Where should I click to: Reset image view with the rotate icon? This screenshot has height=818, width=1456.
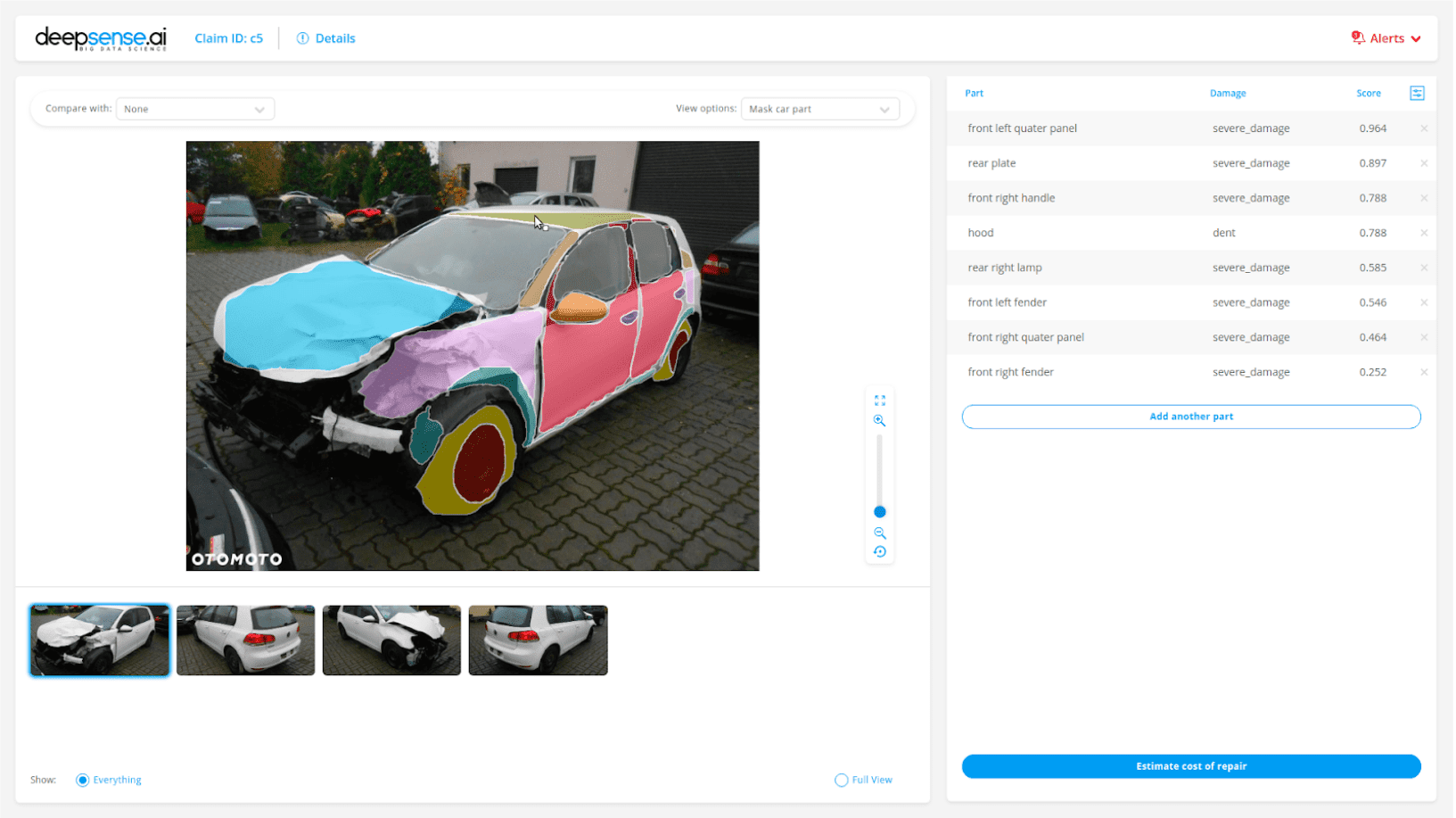[879, 552]
